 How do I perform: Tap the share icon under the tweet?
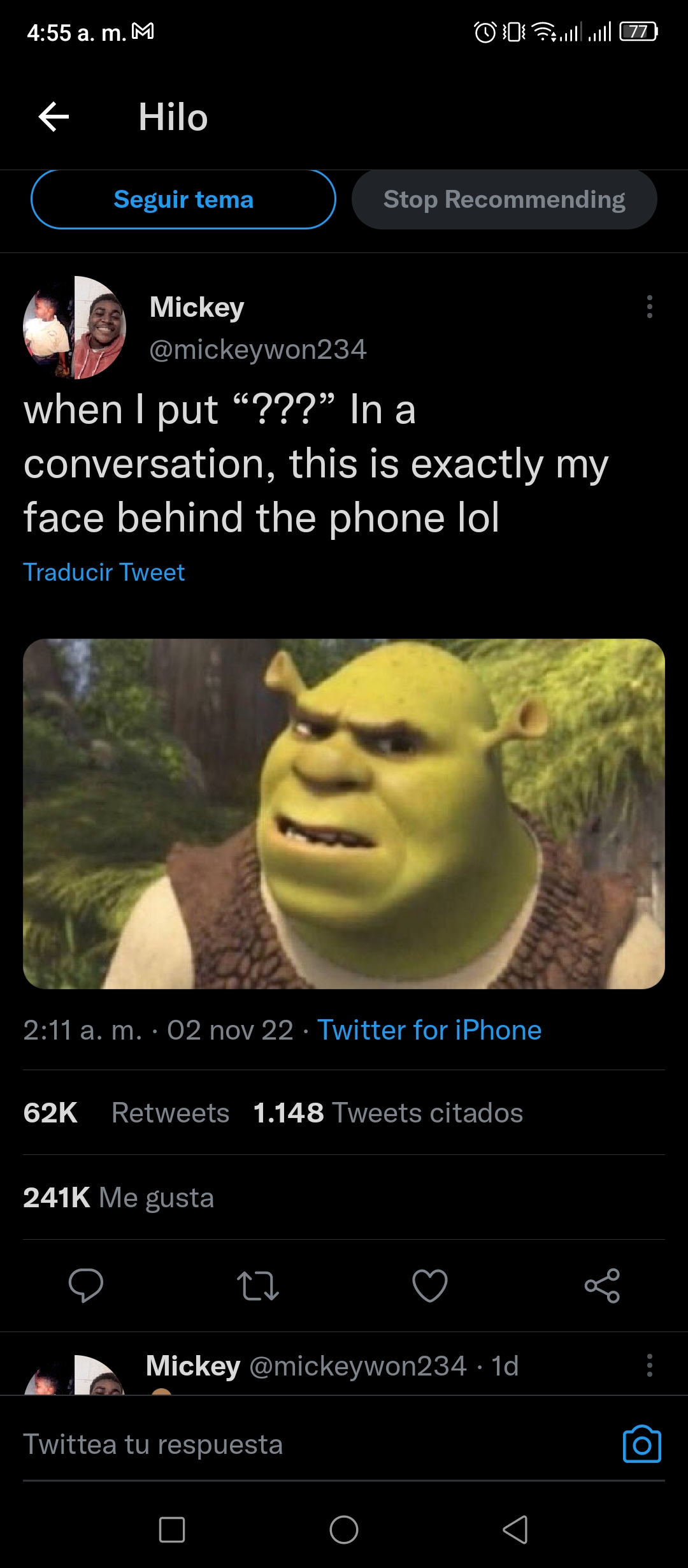pyautogui.click(x=602, y=1285)
